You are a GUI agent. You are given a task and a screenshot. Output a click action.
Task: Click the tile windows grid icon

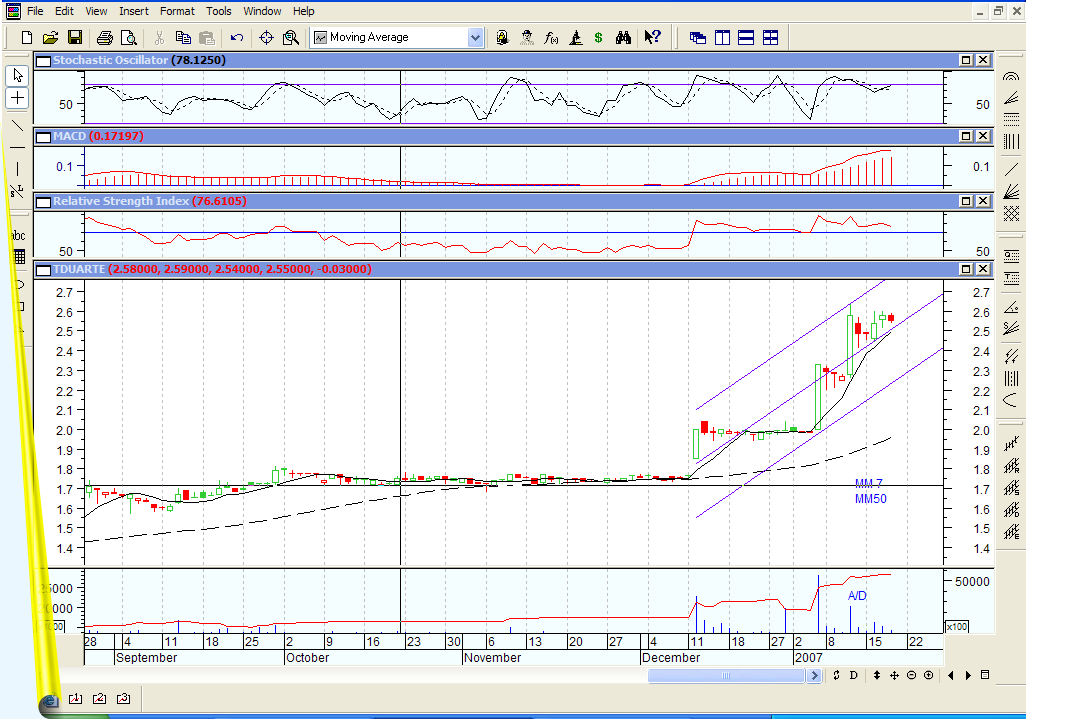[x=770, y=38]
